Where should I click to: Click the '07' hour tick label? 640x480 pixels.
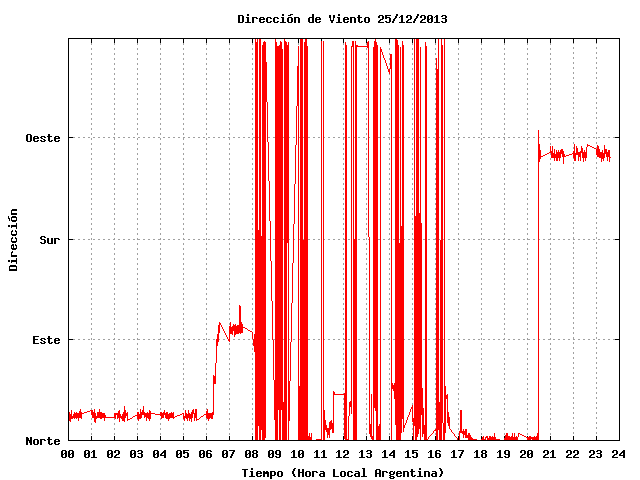click(229, 454)
